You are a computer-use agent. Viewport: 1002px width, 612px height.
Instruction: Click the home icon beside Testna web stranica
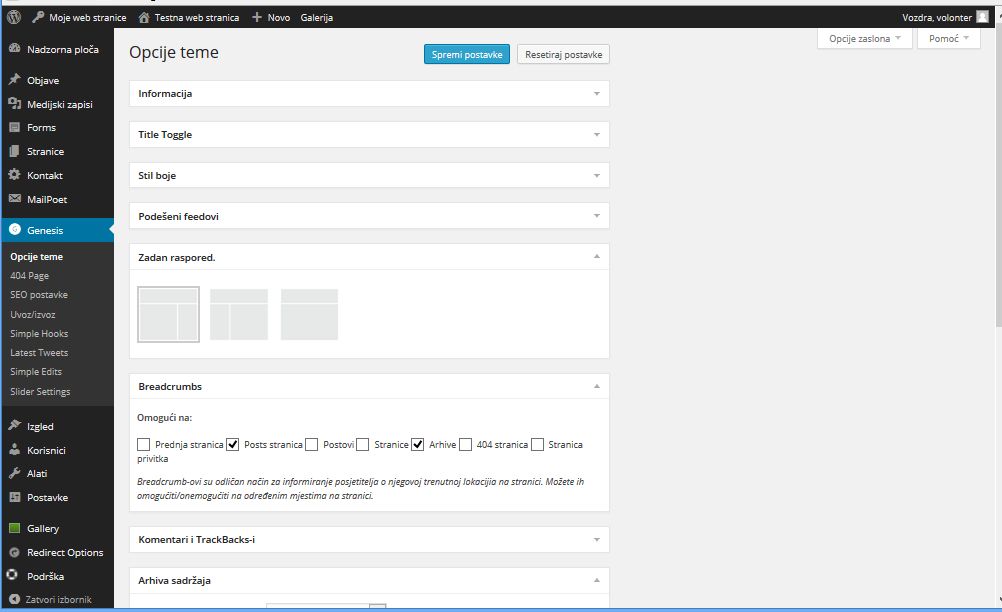click(x=144, y=17)
